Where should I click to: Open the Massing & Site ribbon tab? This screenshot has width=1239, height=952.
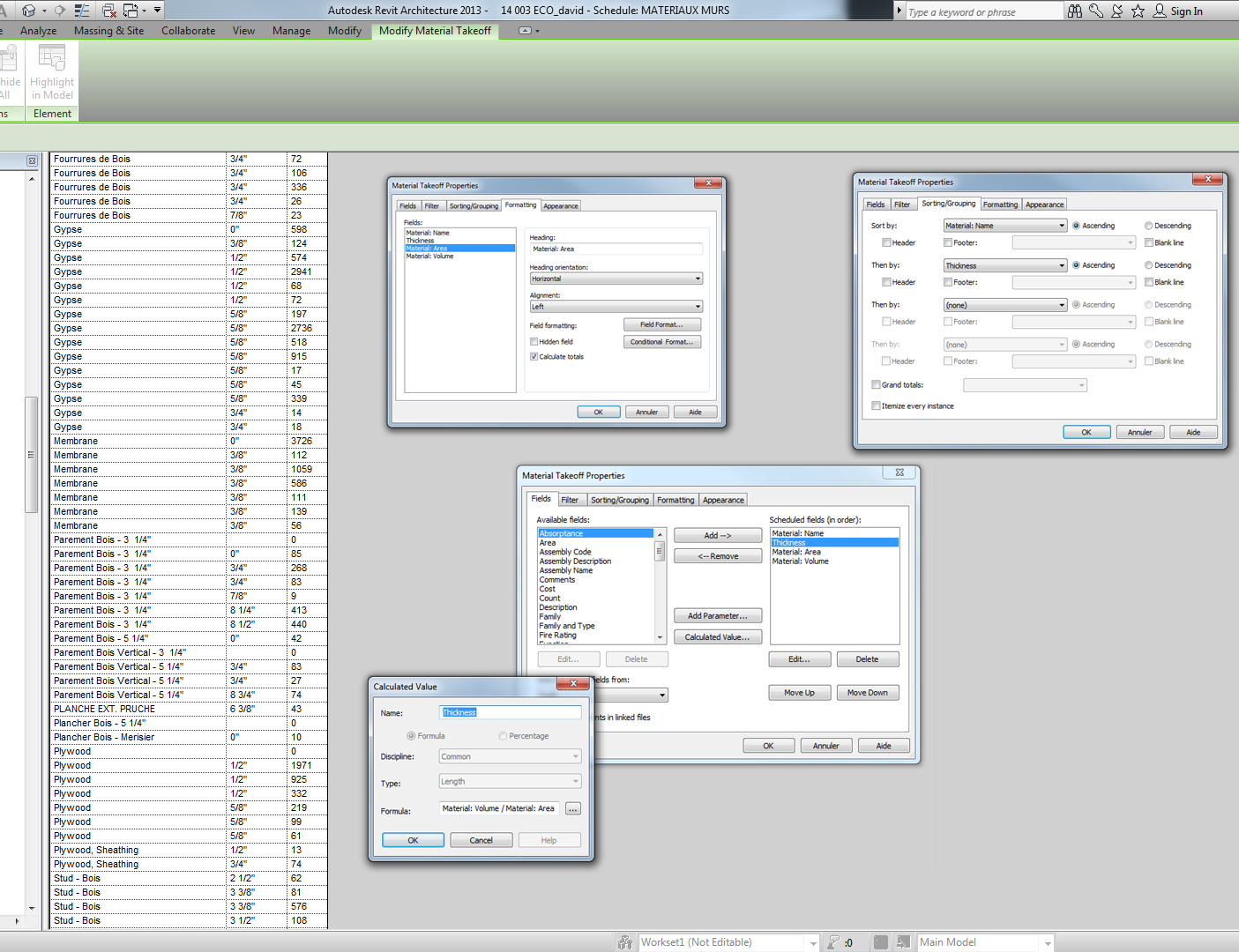pos(108,31)
